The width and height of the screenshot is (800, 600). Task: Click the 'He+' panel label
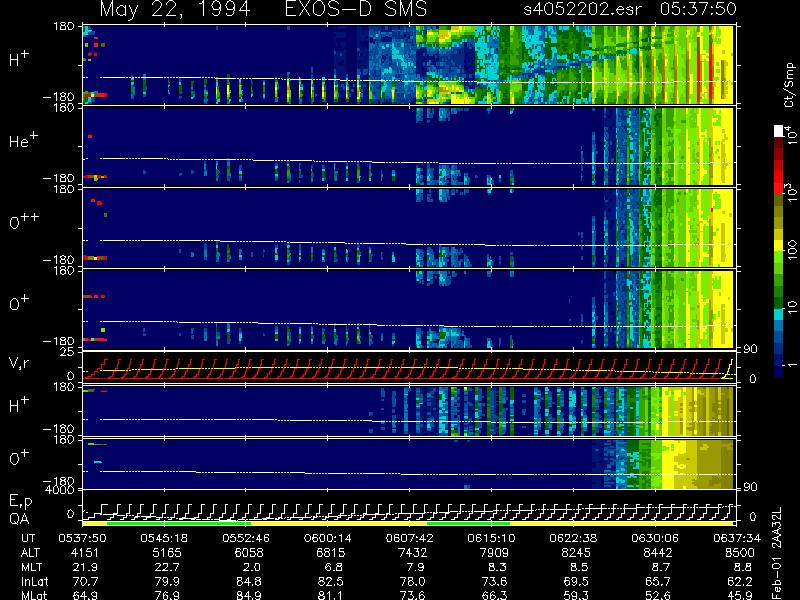tap(23, 140)
